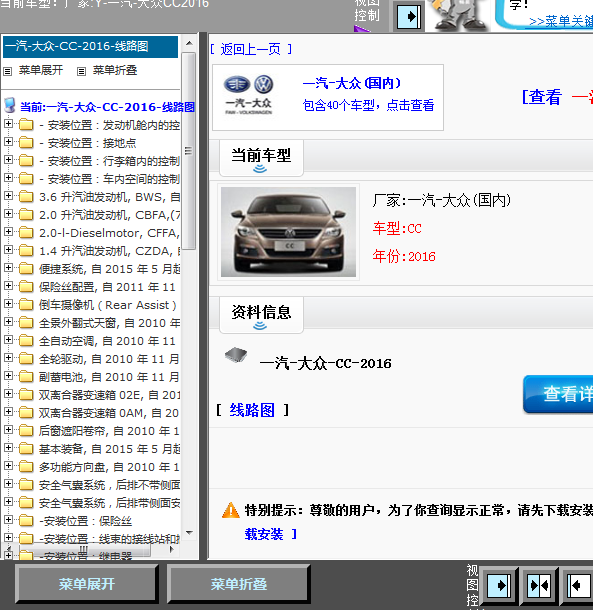The image size is (593, 610).
Task: Click the 载安装 download link
Action: [264, 534]
